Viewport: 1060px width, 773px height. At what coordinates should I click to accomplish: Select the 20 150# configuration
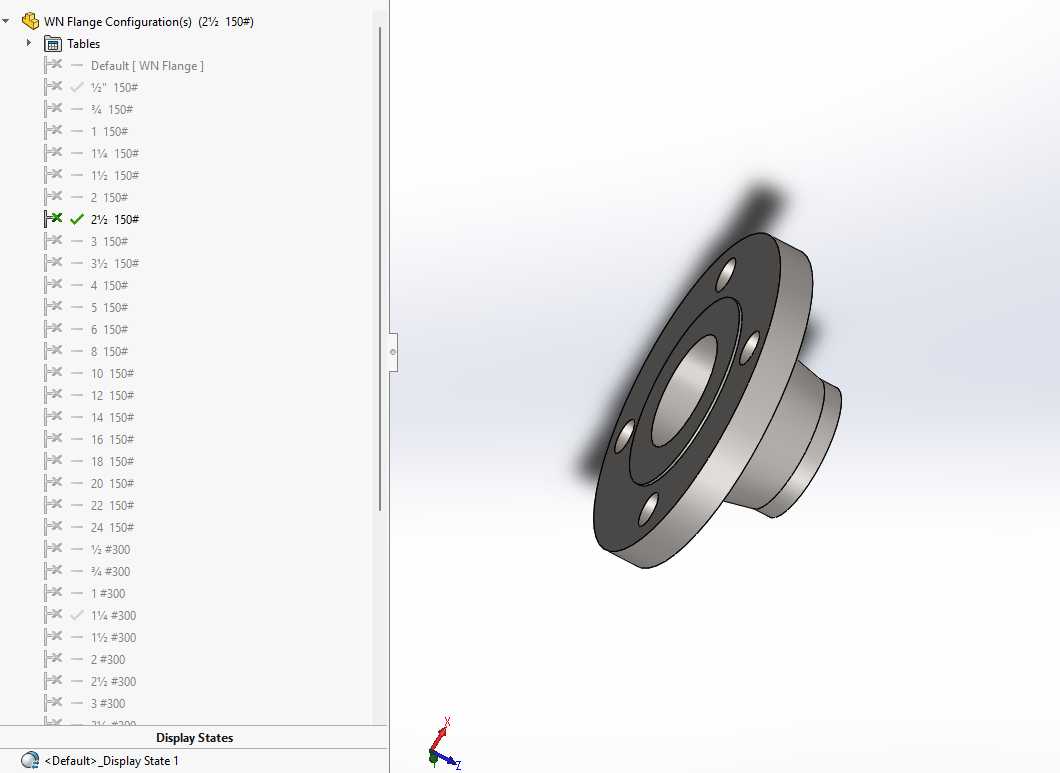click(112, 483)
